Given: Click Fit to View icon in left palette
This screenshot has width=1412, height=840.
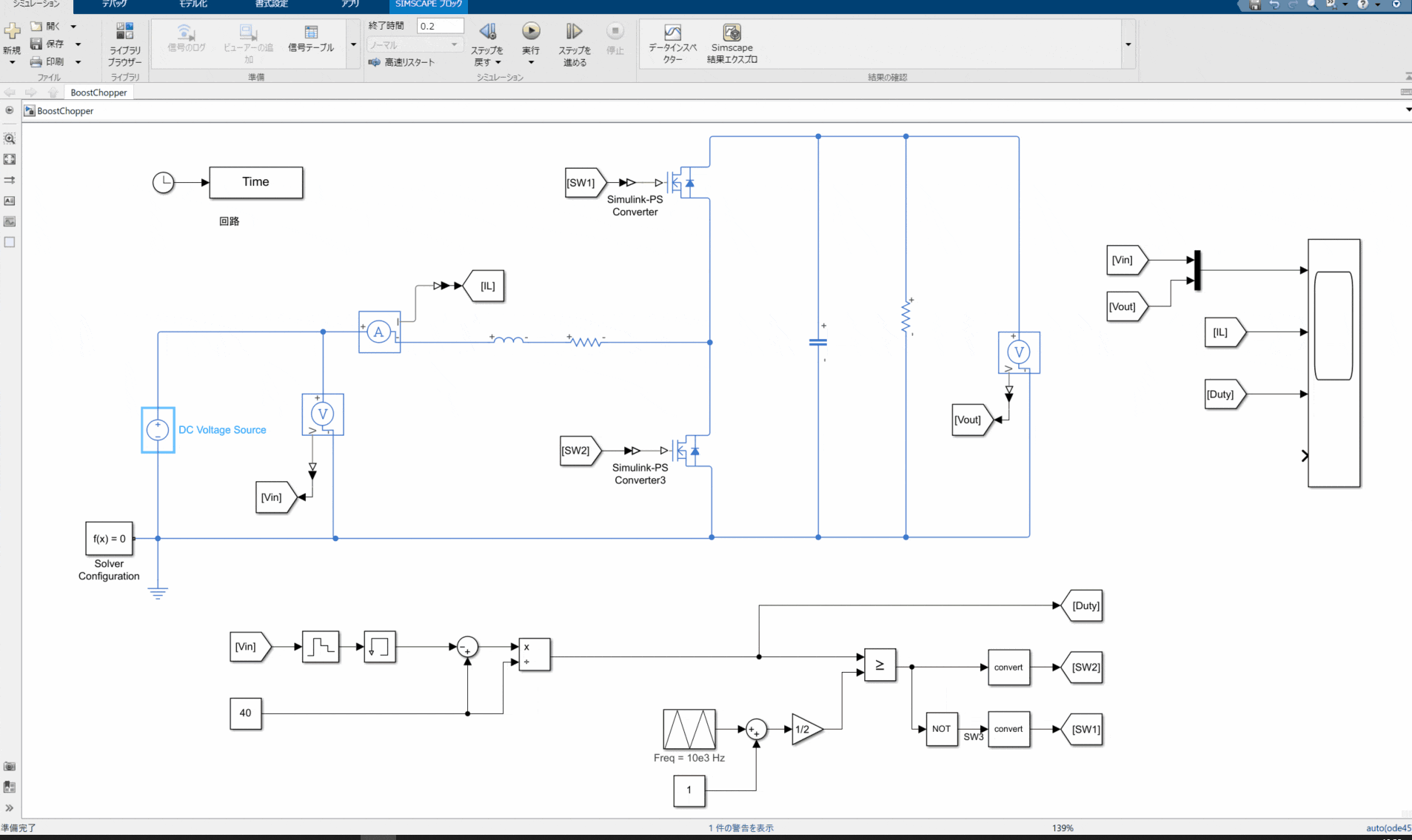Looking at the screenshot, I should [x=10, y=159].
